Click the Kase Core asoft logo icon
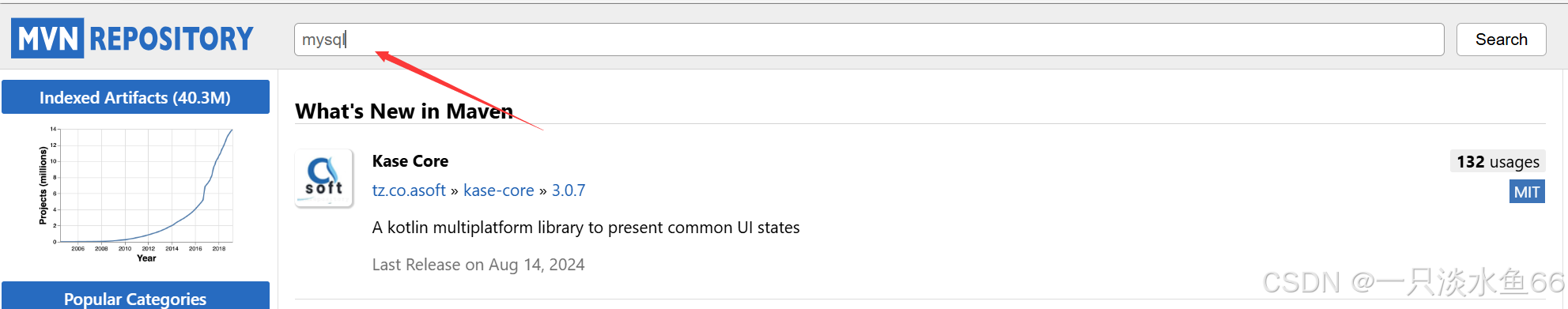The width and height of the screenshot is (1568, 309). pyautogui.click(x=324, y=178)
